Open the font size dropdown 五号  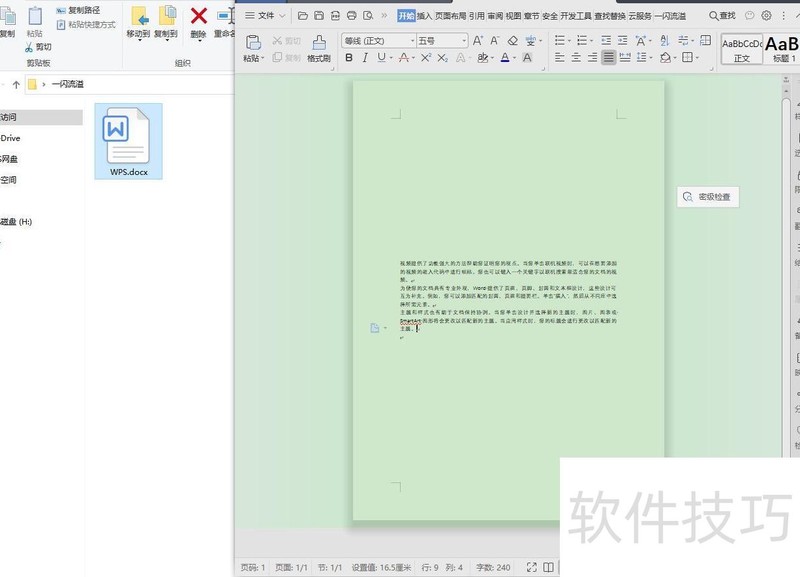click(463, 41)
